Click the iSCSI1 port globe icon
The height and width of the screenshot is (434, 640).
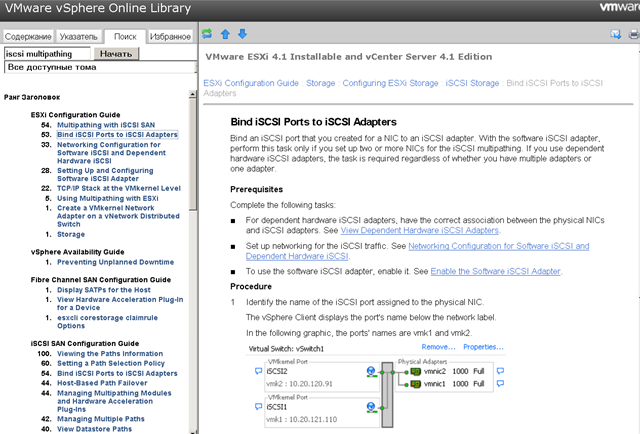point(371,407)
